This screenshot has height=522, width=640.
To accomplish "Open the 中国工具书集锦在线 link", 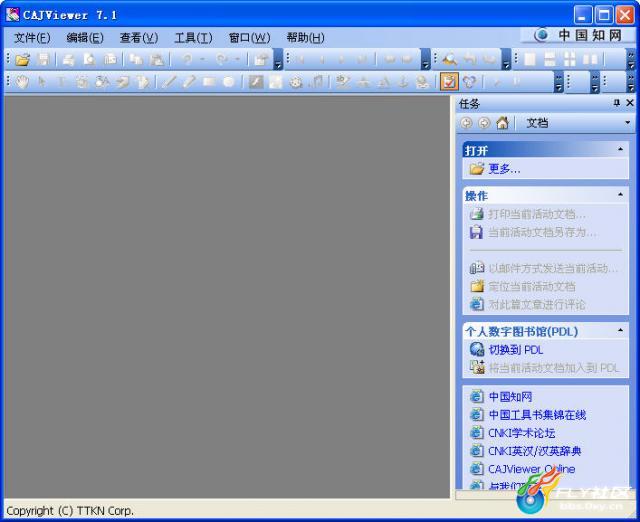I will pos(537,415).
